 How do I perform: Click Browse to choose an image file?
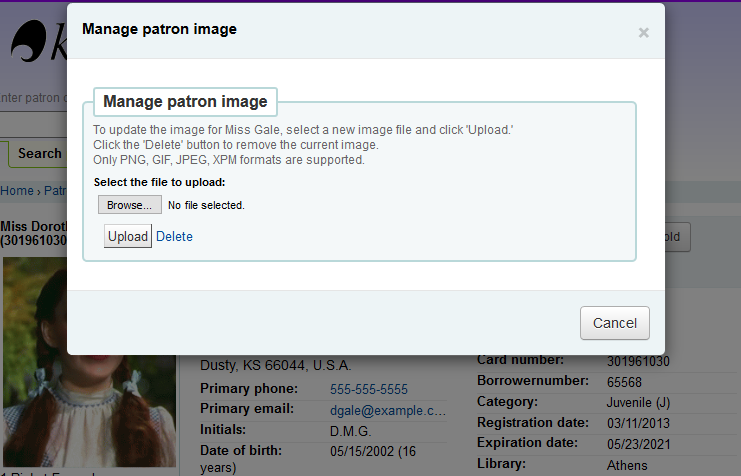[129, 205]
